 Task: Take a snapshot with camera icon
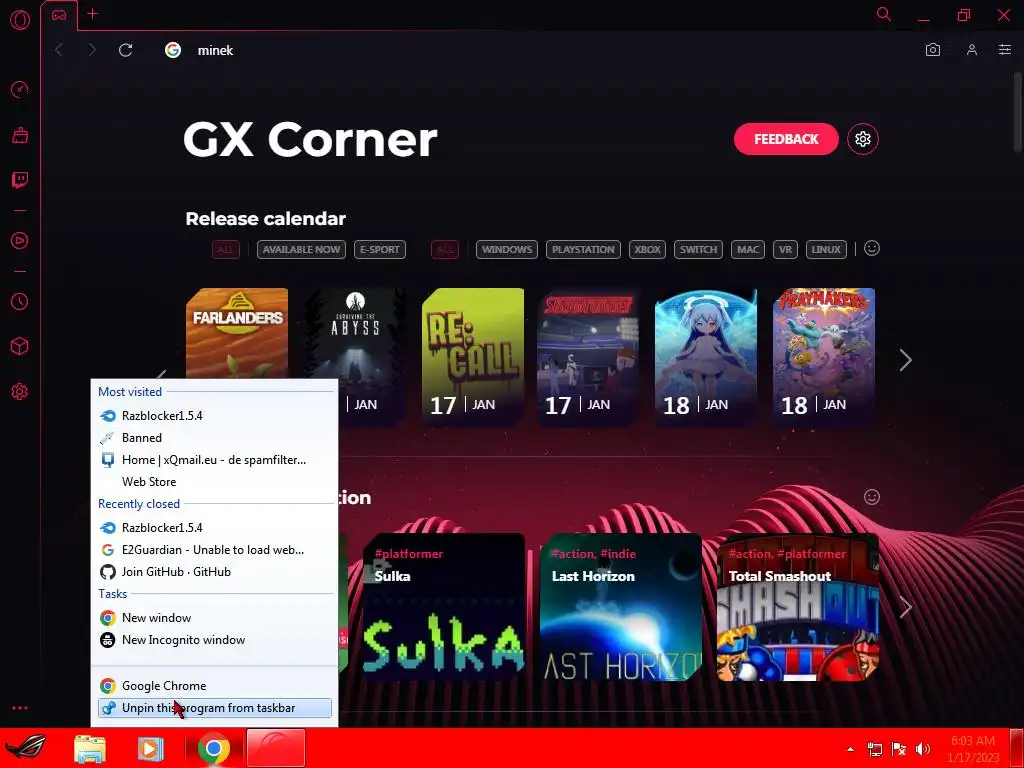pos(933,50)
